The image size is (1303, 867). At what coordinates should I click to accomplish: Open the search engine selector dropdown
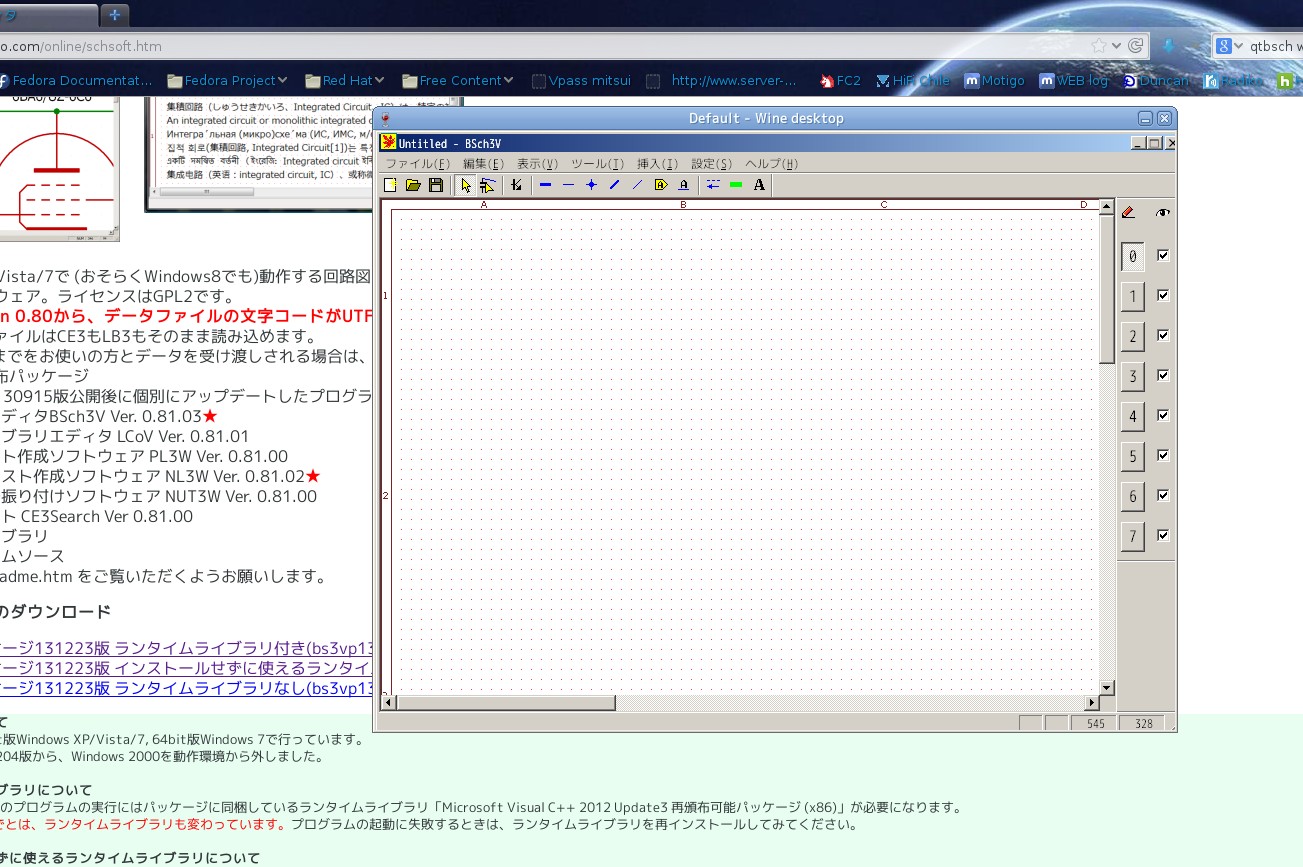[x=1238, y=45]
